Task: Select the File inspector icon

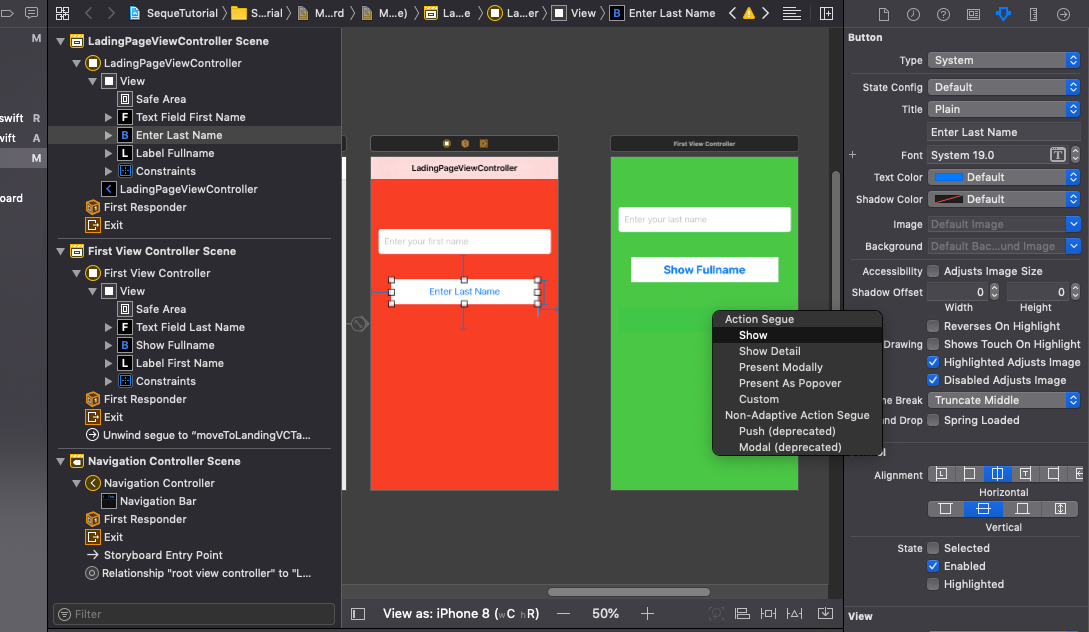Action: click(884, 14)
